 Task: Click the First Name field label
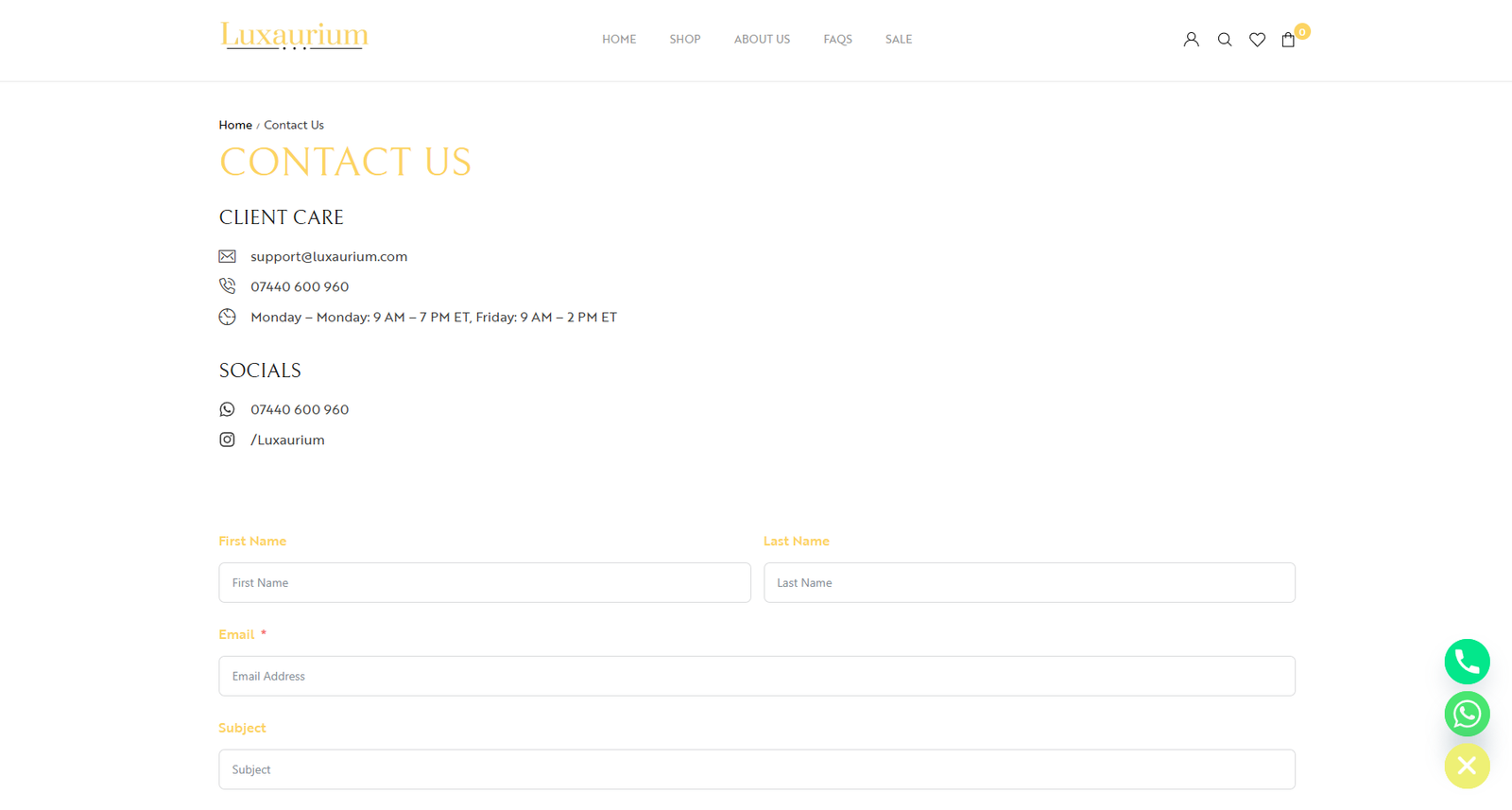coord(252,541)
